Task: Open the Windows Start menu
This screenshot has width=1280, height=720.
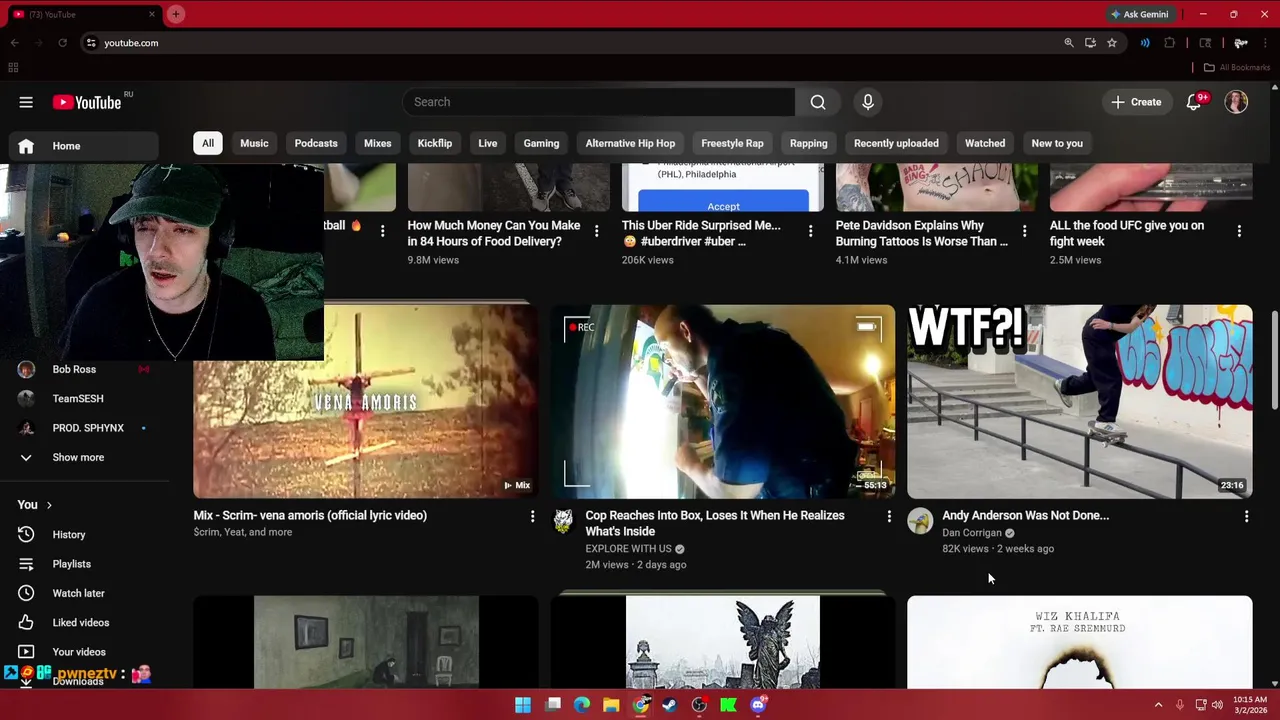Action: tap(523, 705)
